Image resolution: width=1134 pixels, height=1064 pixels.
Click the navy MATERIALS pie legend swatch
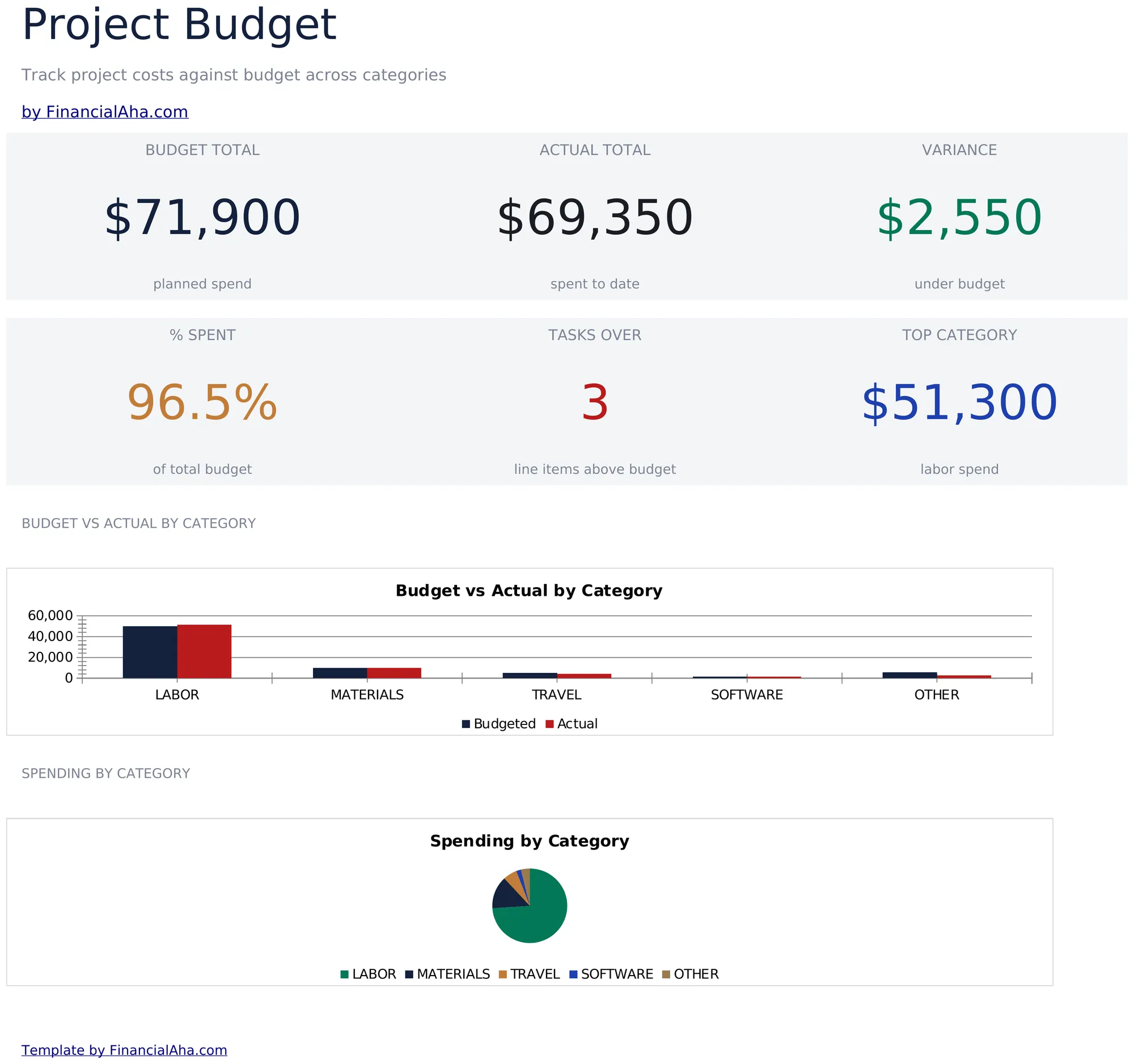(x=409, y=974)
